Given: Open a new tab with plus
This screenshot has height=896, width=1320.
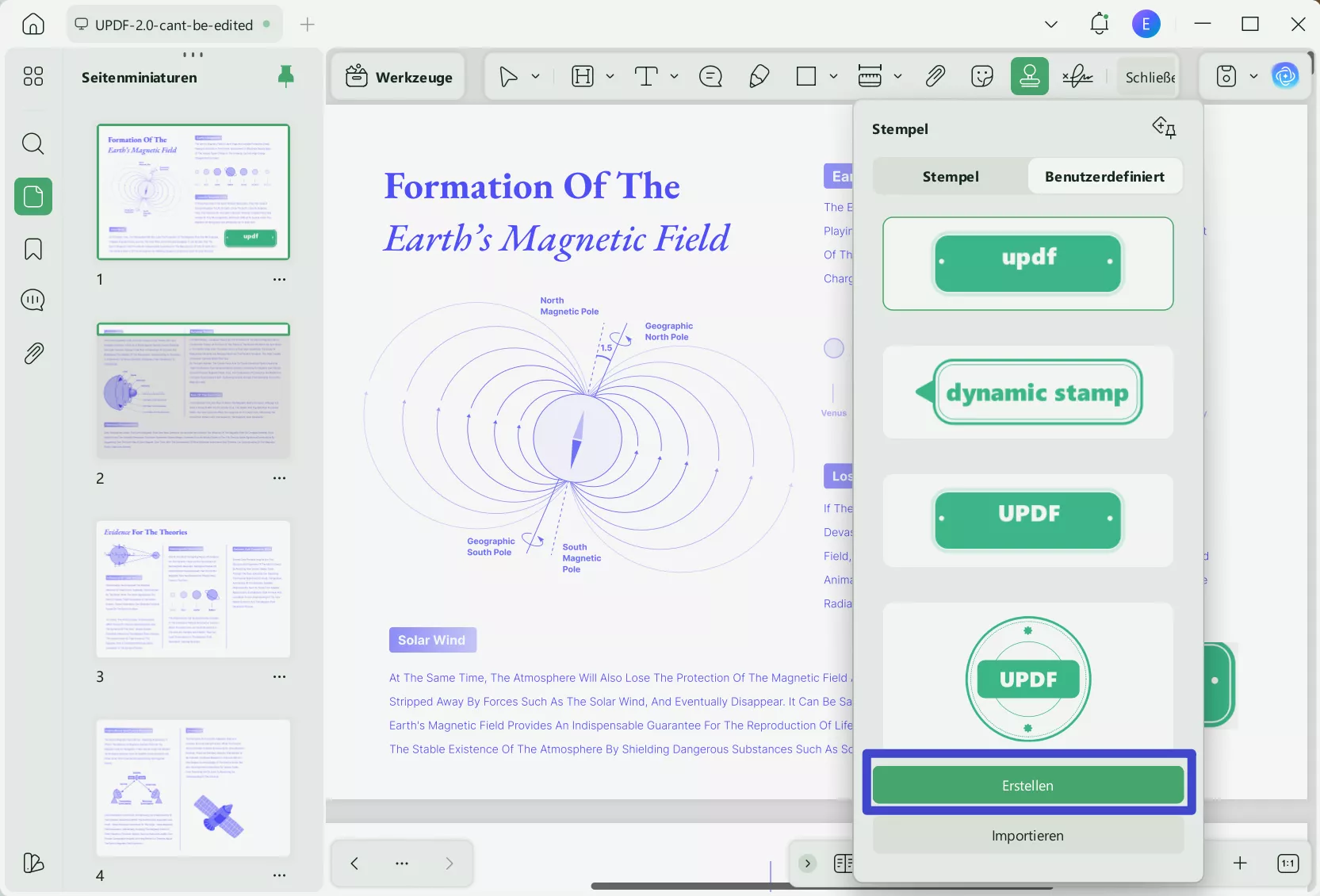Looking at the screenshot, I should (308, 25).
